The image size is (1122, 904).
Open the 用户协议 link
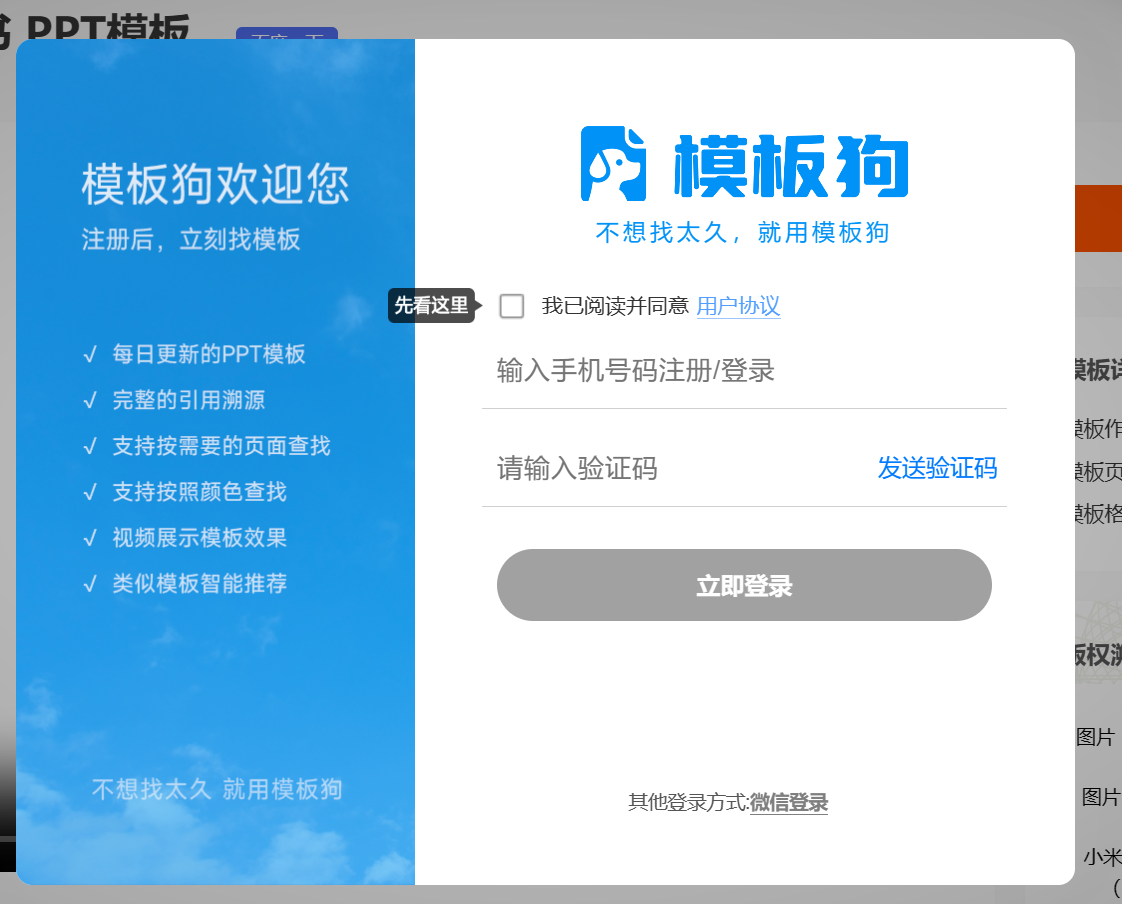point(738,306)
